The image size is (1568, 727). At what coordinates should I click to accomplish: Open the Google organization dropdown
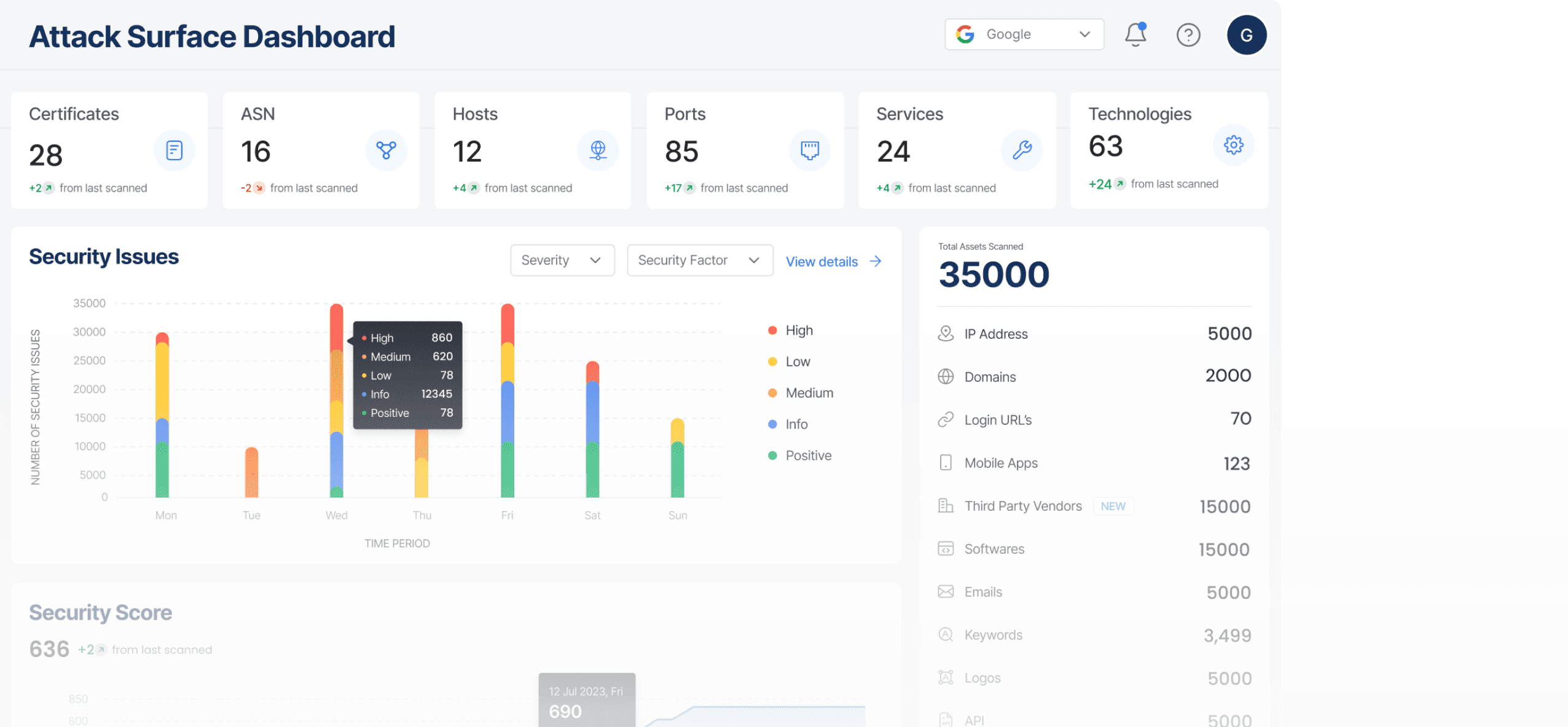[x=1024, y=34]
